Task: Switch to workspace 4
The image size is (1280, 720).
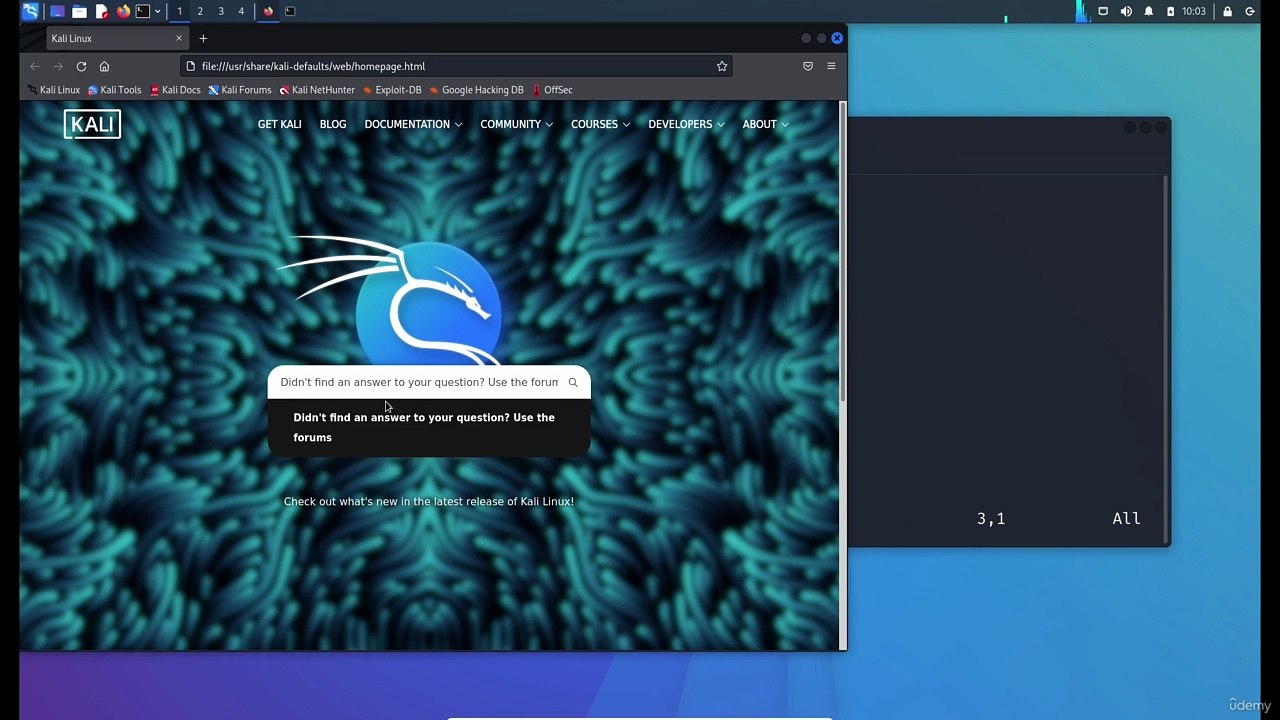Action: coord(241,11)
